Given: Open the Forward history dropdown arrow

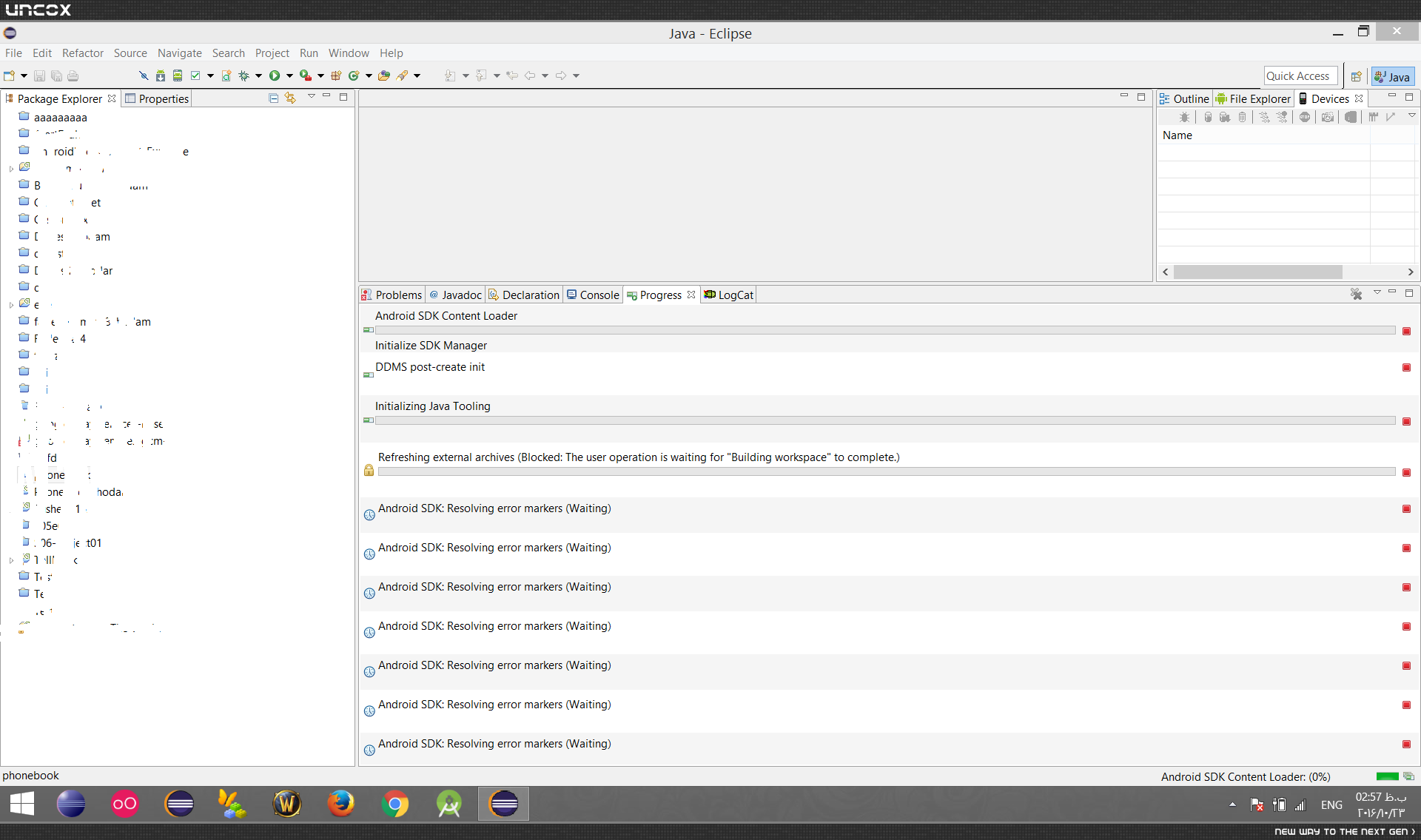Looking at the screenshot, I should [x=576, y=75].
